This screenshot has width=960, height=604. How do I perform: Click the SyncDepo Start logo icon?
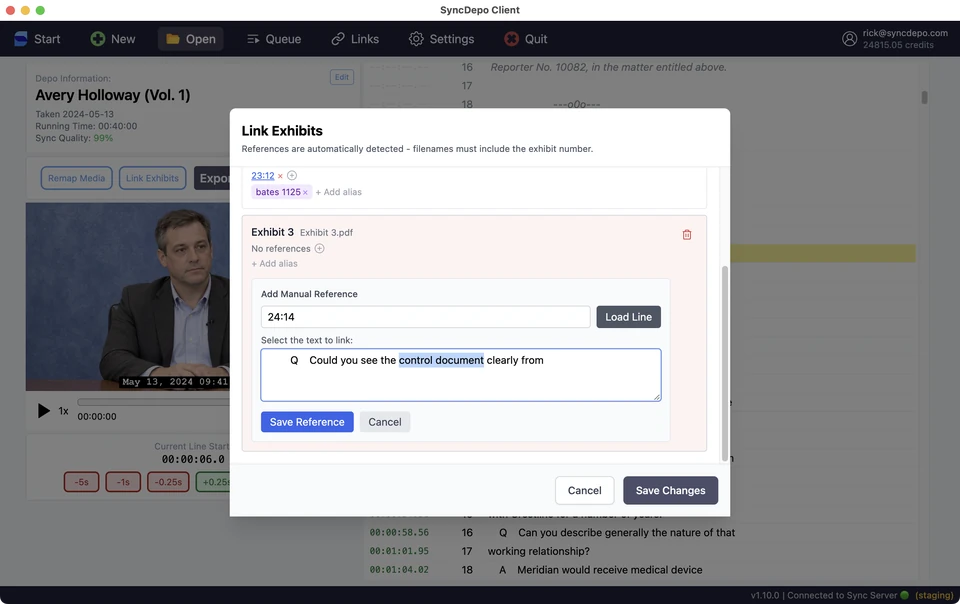pos(21,39)
